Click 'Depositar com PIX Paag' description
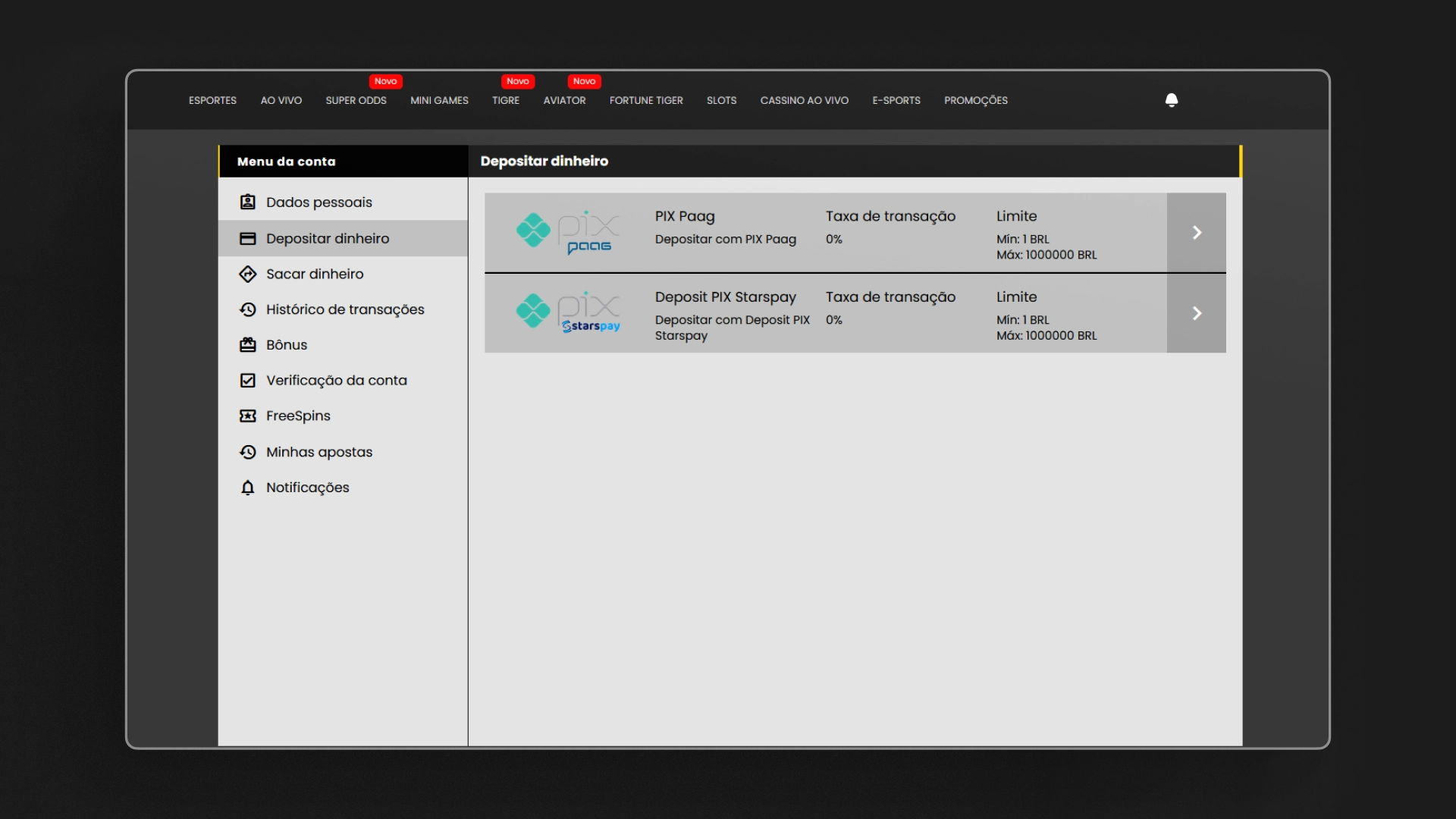1456x819 pixels. 726,240
